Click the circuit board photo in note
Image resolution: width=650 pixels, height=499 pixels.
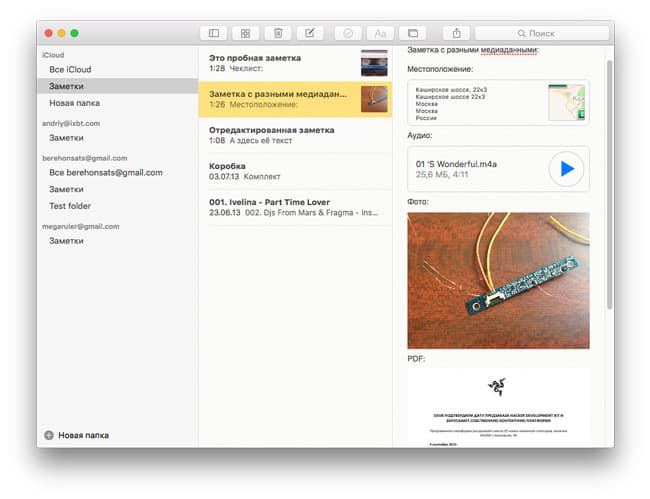coord(498,281)
